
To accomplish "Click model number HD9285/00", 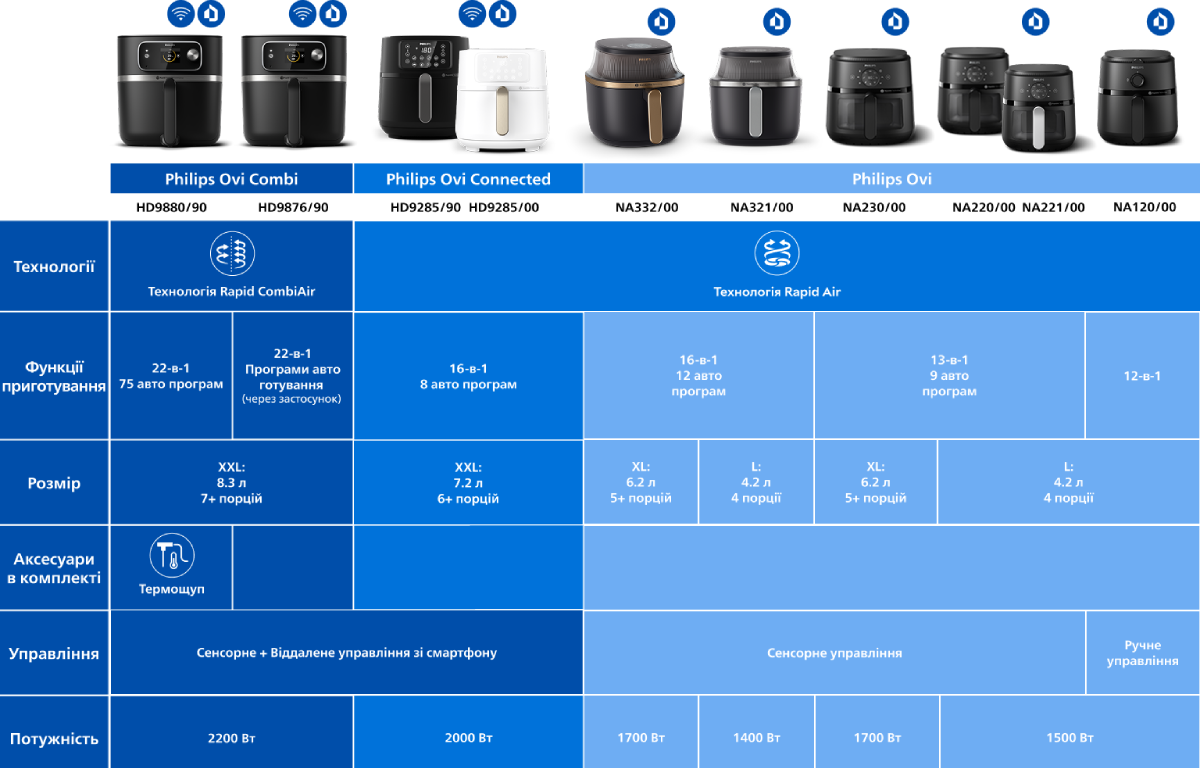I will (504, 207).
